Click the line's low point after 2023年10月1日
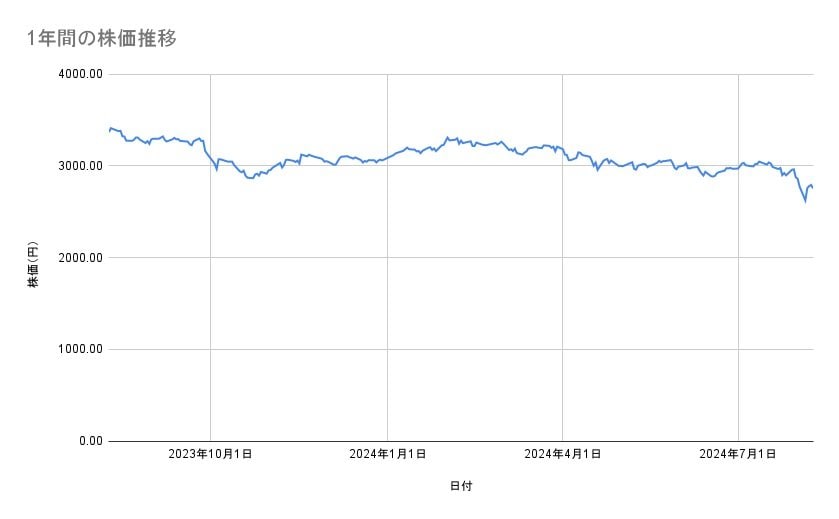 point(248,177)
